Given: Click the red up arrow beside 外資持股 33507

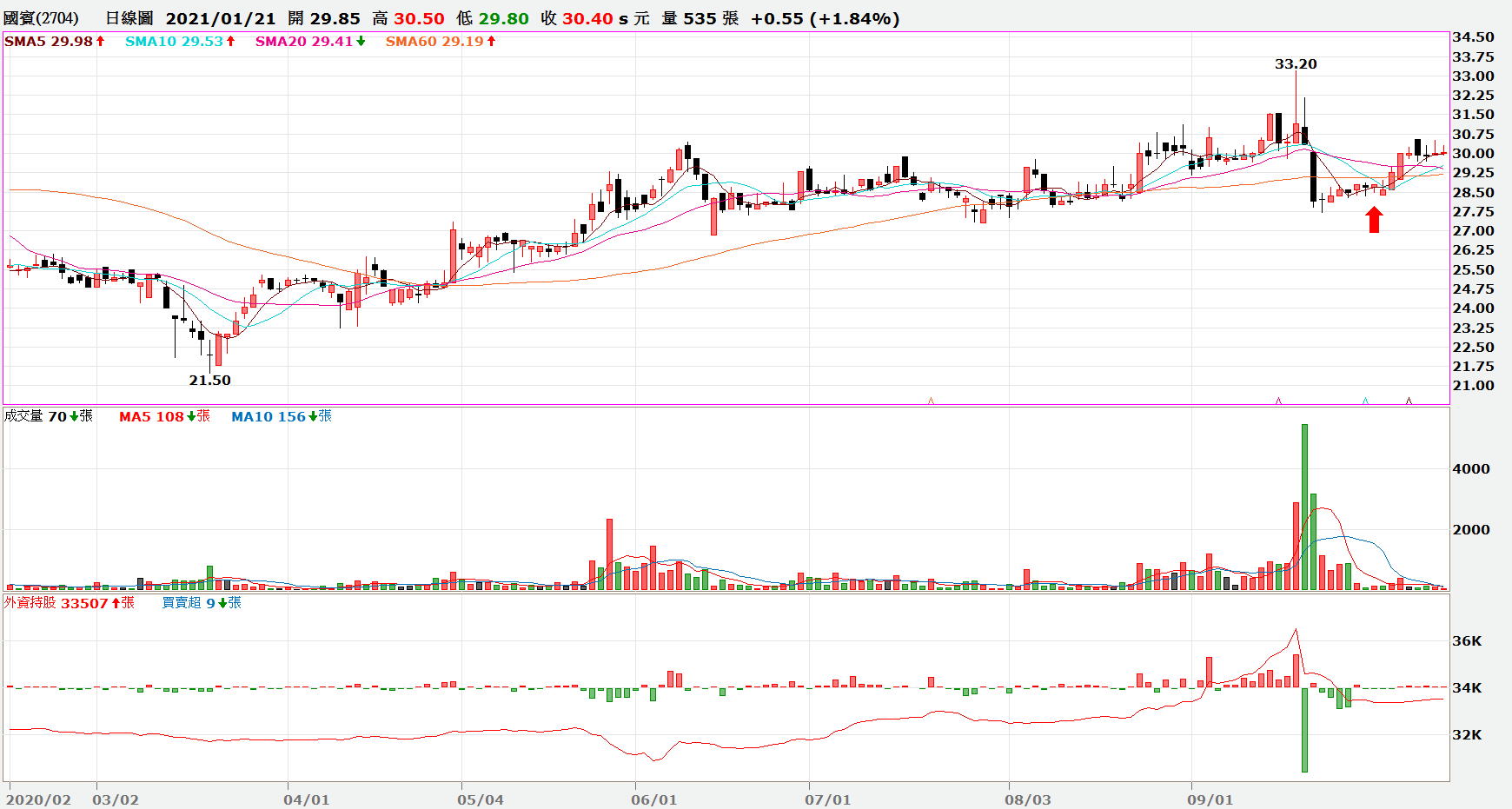Looking at the screenshot, I should point(116,603).
